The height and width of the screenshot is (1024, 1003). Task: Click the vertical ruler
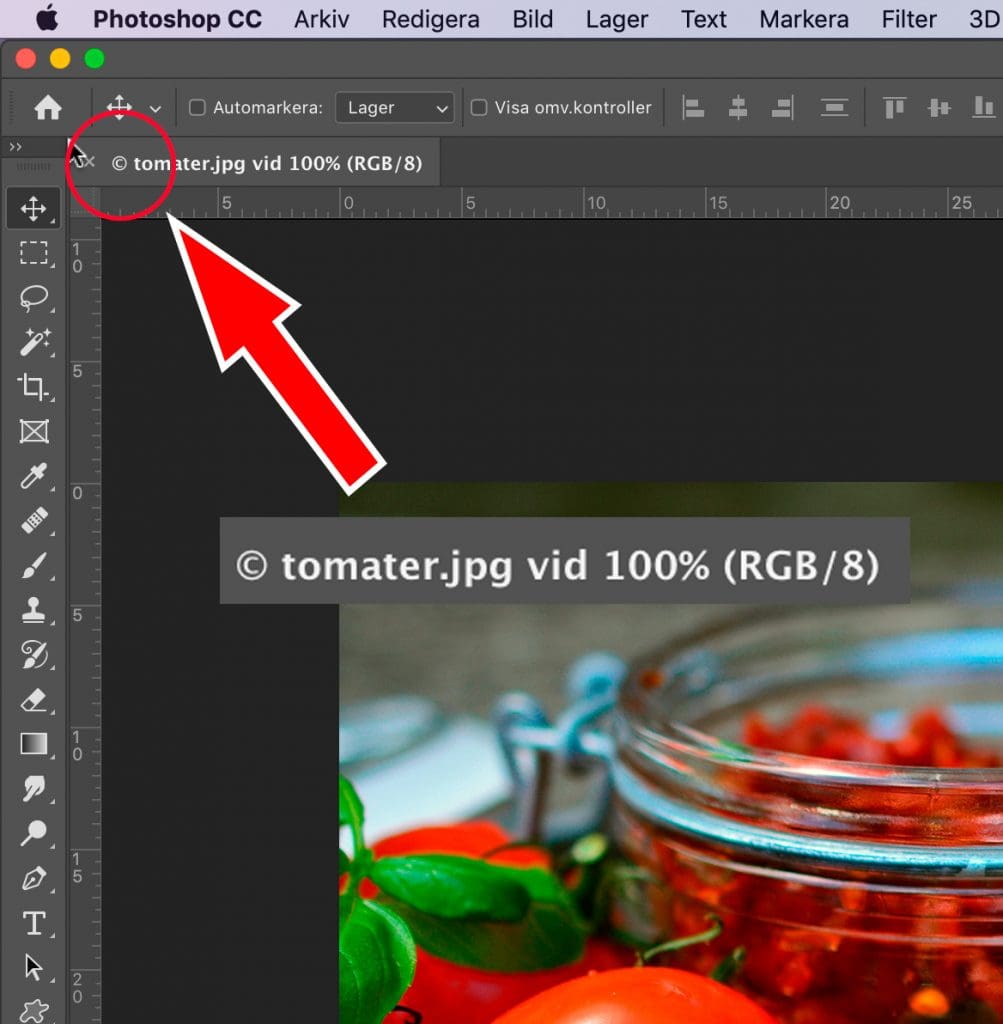[86, 620]
